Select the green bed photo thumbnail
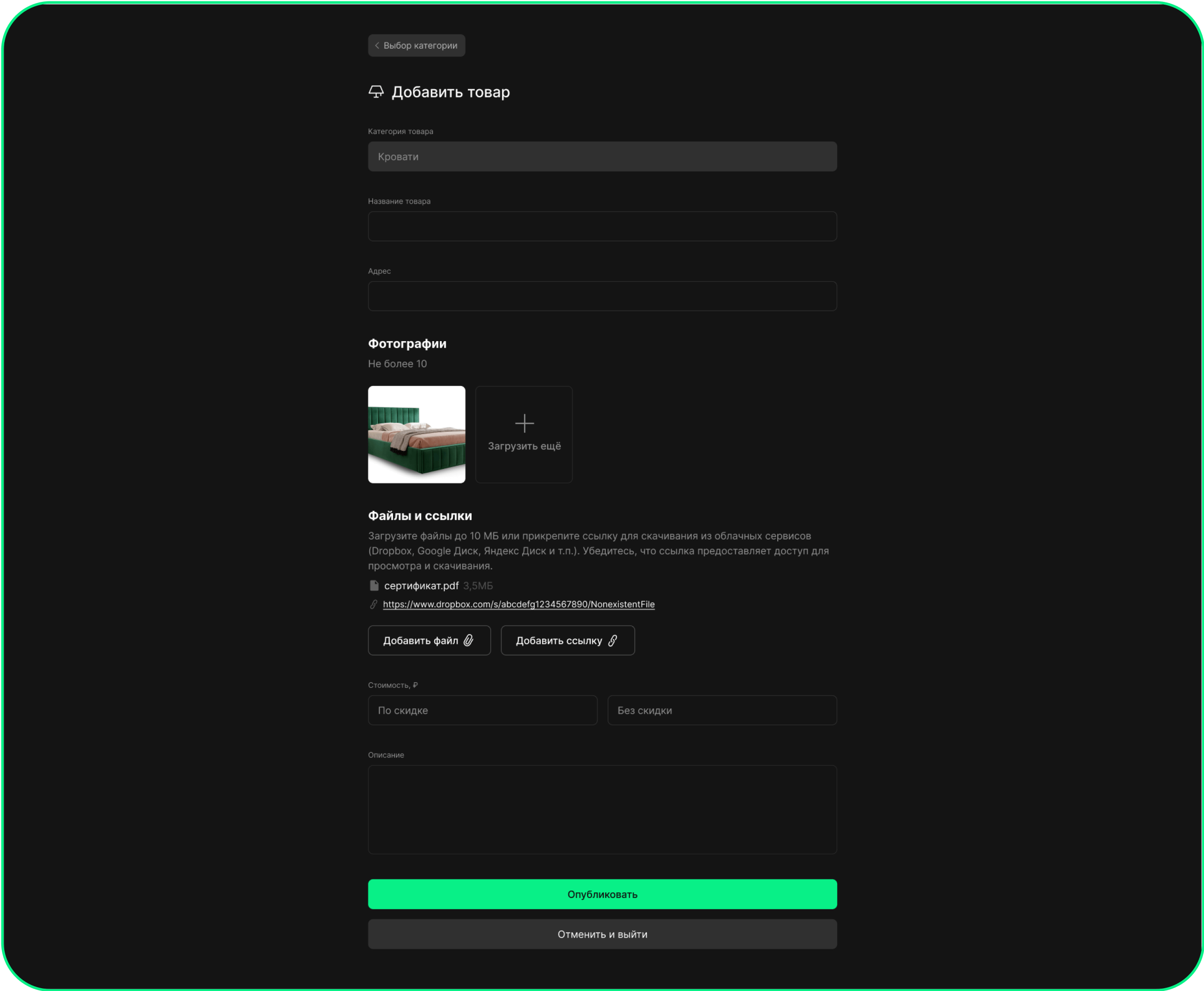 point(416,435)
